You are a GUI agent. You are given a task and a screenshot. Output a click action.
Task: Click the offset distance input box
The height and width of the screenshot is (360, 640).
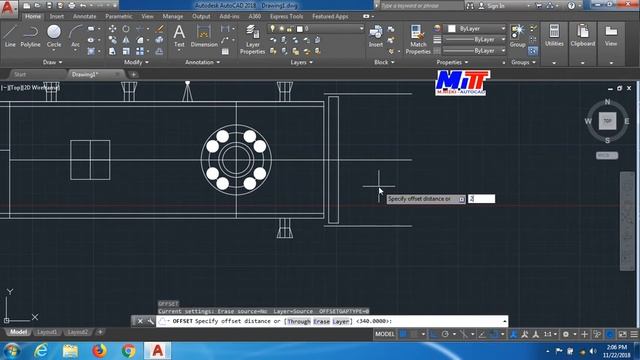[x=481, y=199]
